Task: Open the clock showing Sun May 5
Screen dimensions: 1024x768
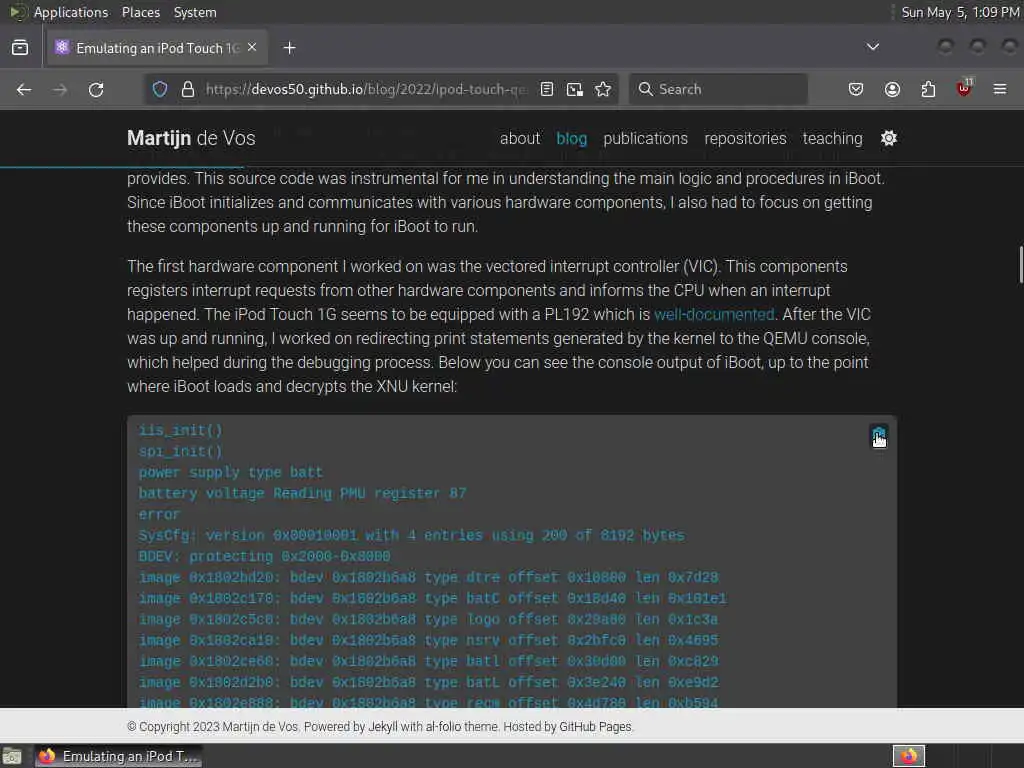Action: pos(960,12)
